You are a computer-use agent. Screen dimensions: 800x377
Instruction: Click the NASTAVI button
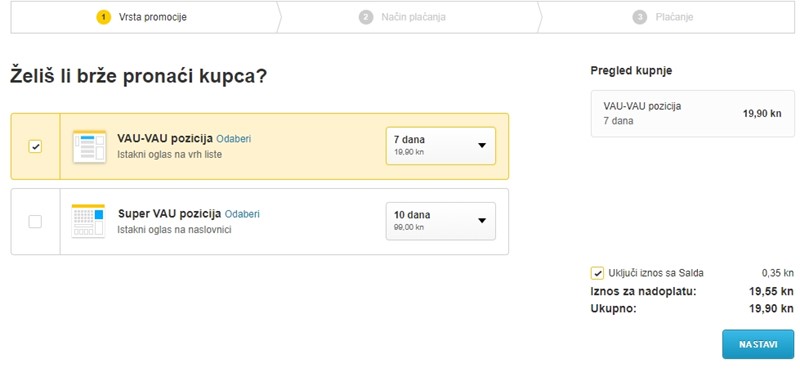tap(758, 344)
